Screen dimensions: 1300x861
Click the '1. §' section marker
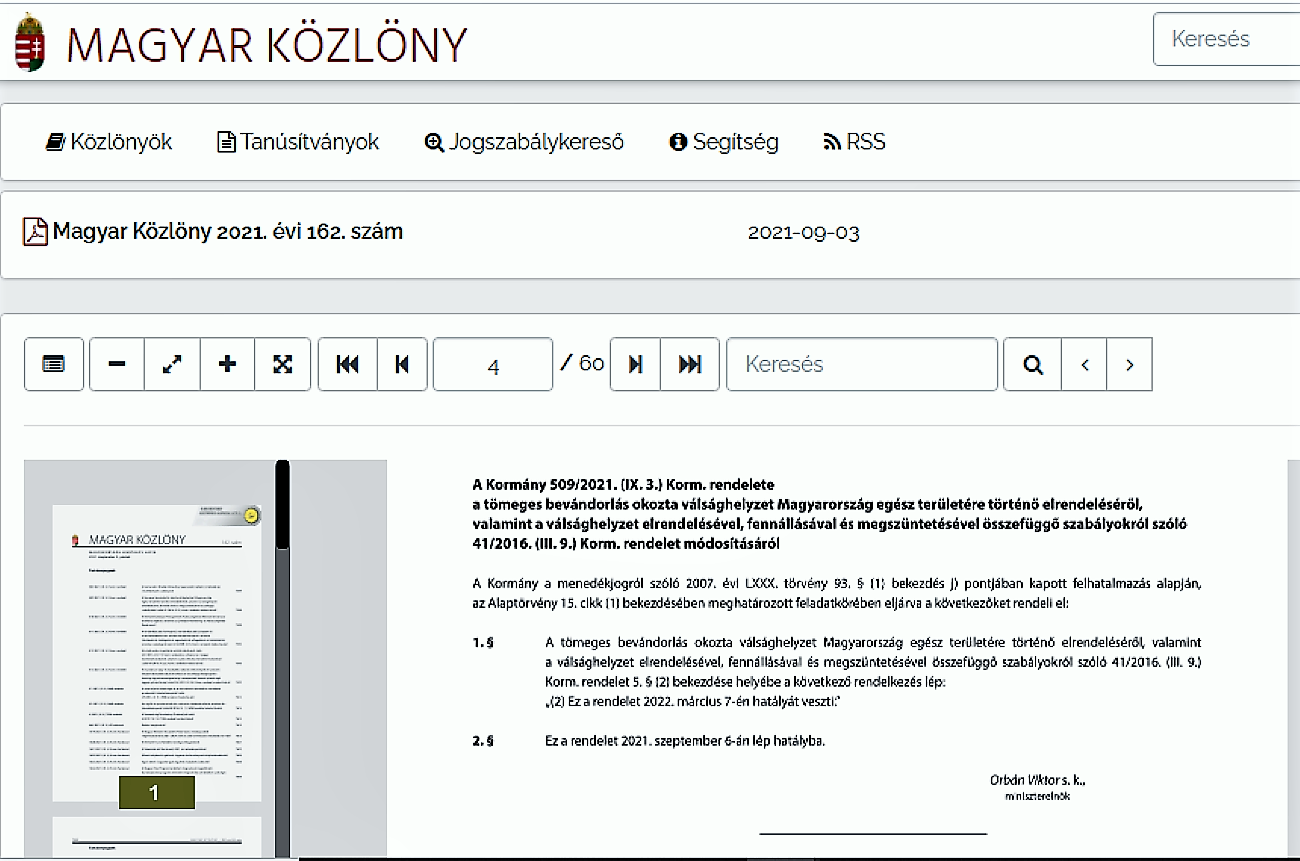[485, 642]
